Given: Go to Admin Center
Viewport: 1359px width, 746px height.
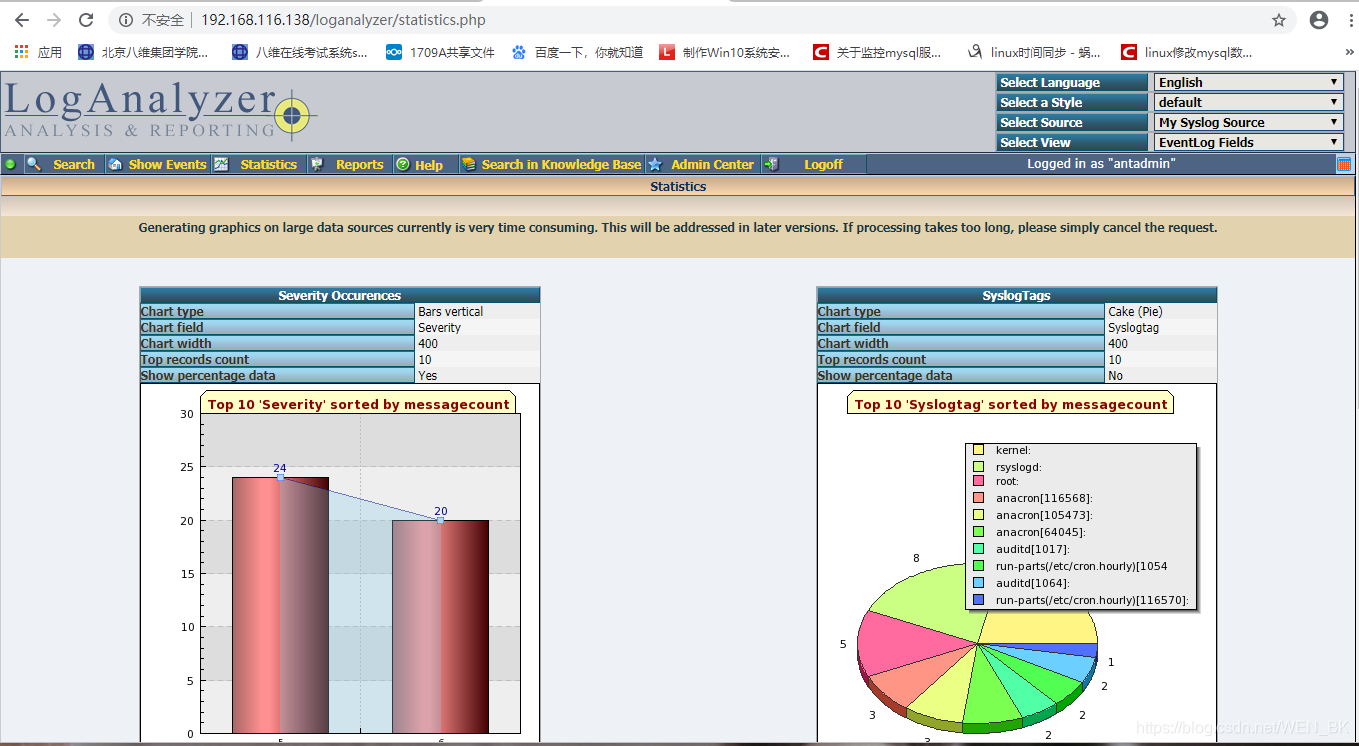Looking at the screenshot, I should tap(712, 164).
